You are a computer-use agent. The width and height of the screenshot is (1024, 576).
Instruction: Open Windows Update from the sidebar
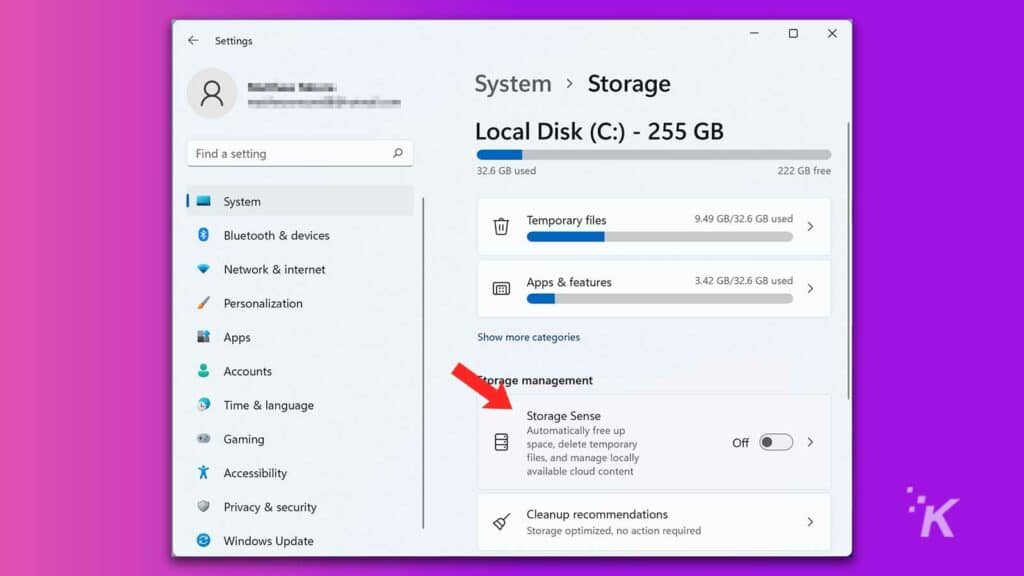pyautogui.click(x=266, y=541)
